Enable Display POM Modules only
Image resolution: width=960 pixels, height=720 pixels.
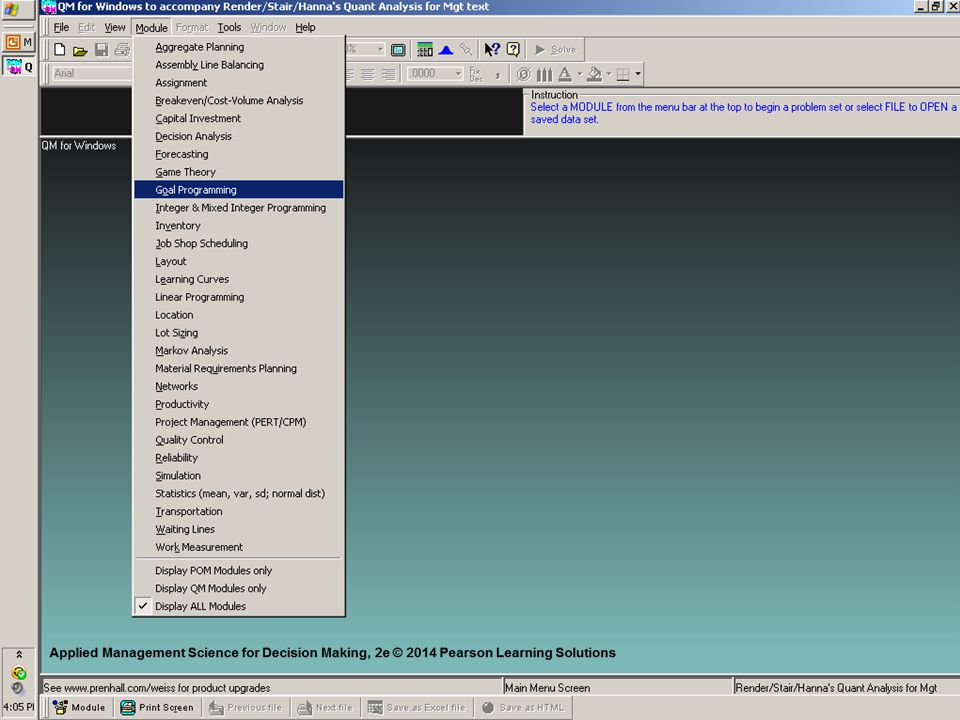coord(239,571)
